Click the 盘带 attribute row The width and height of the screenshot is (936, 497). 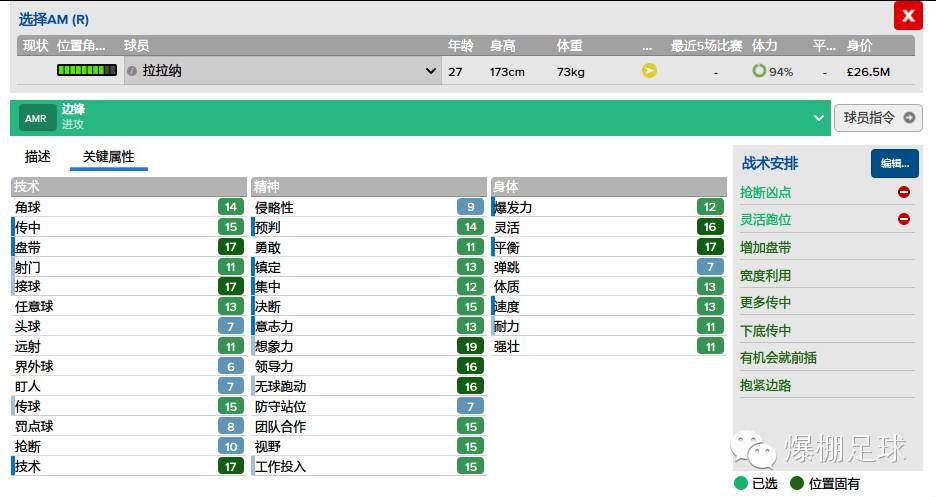(128, 247)
